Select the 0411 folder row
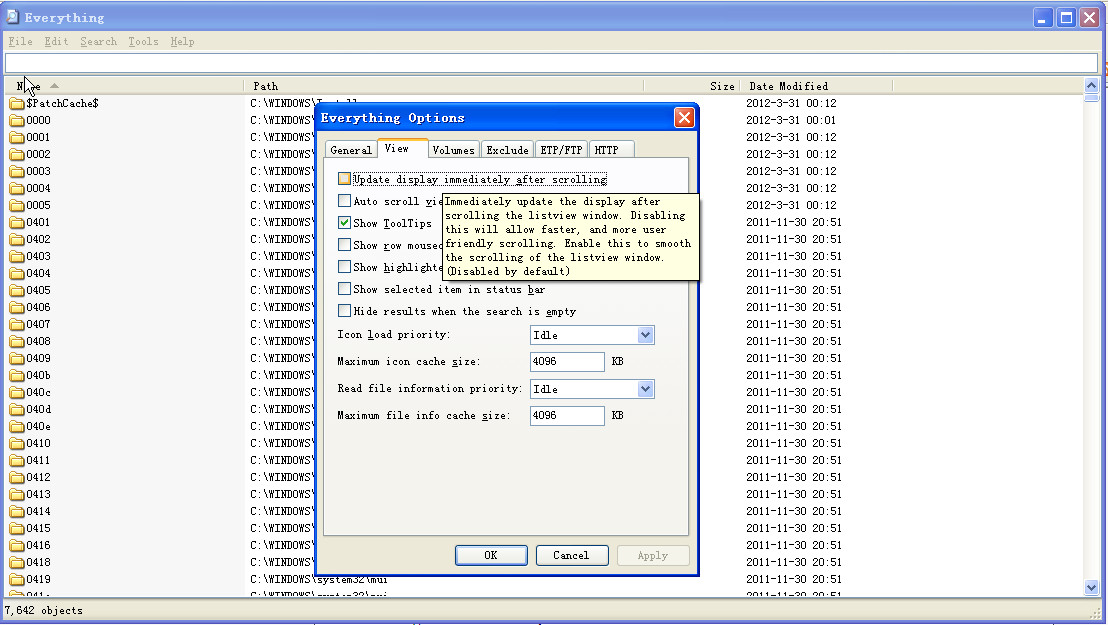 [x=160, y=460]
